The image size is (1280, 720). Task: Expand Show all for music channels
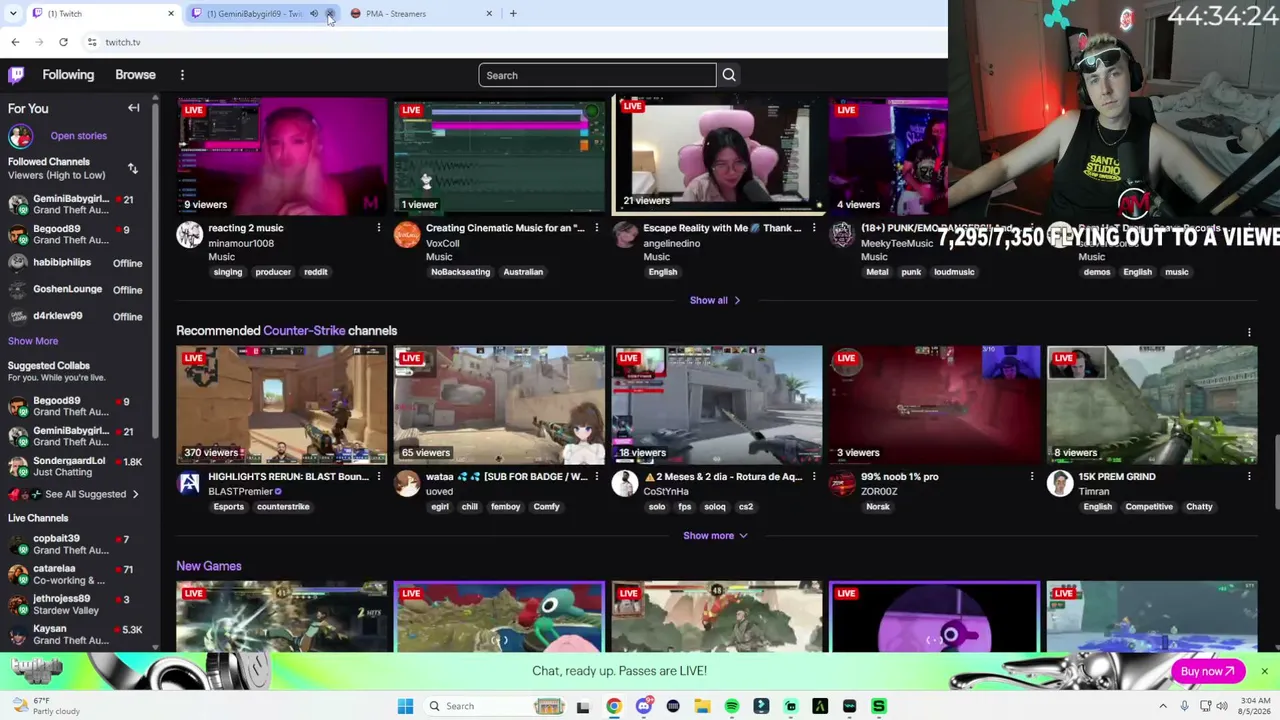coord(715,300)
